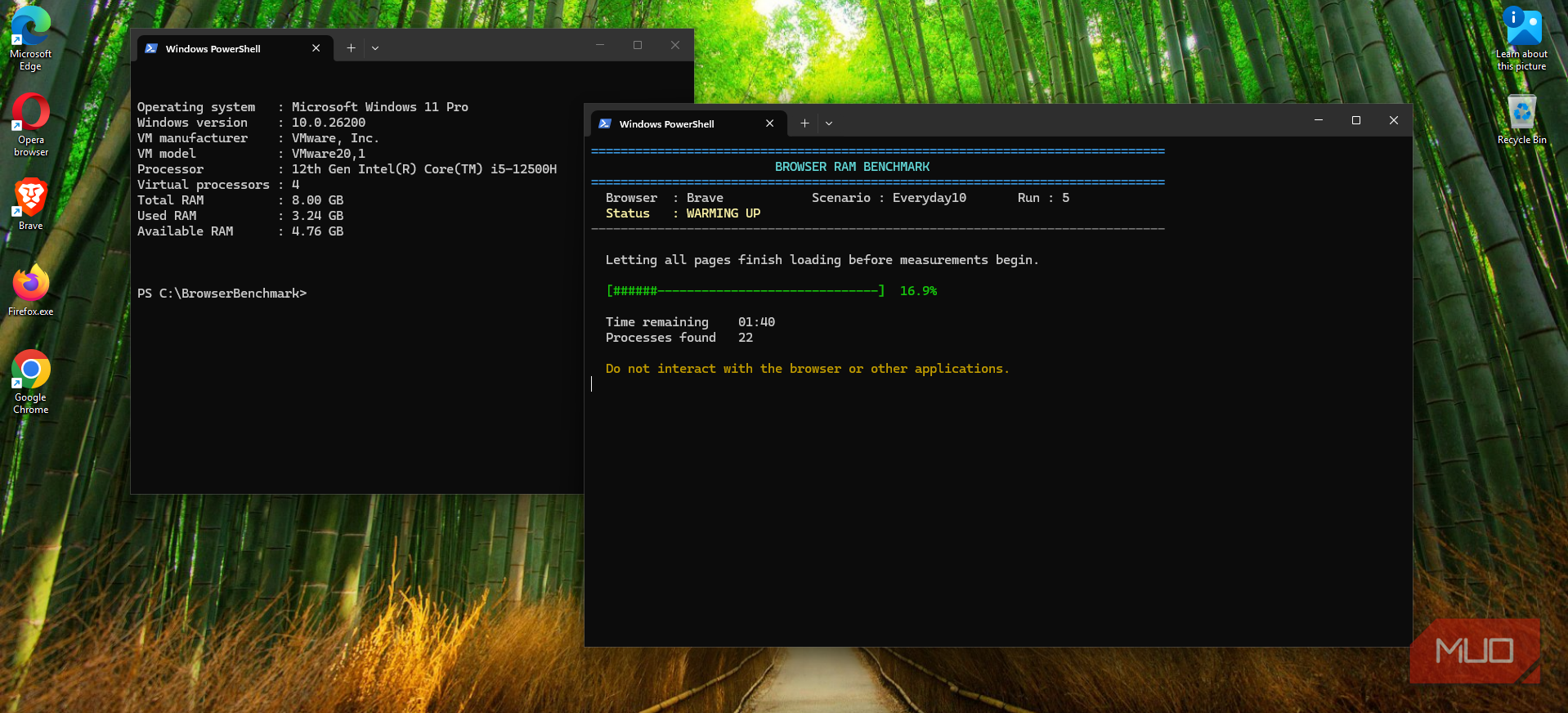The height and width of the screenshot is (713, 1568).
Task: Click the 'VM manufacturer : VMware, Inc.' line
Action: click(258, 138)
